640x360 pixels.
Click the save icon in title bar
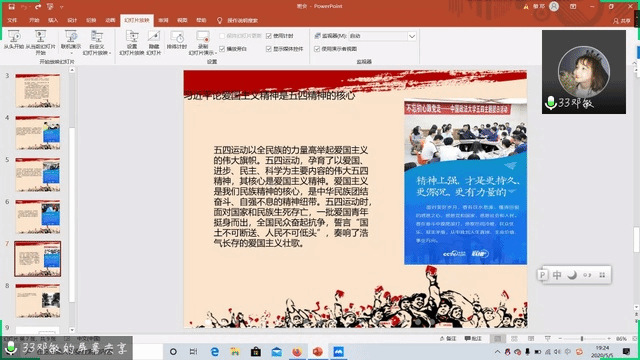coord(11,7)
